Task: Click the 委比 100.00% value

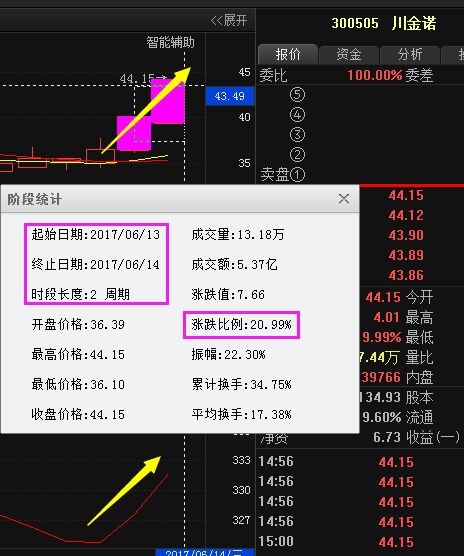Action: pos(375,75)
